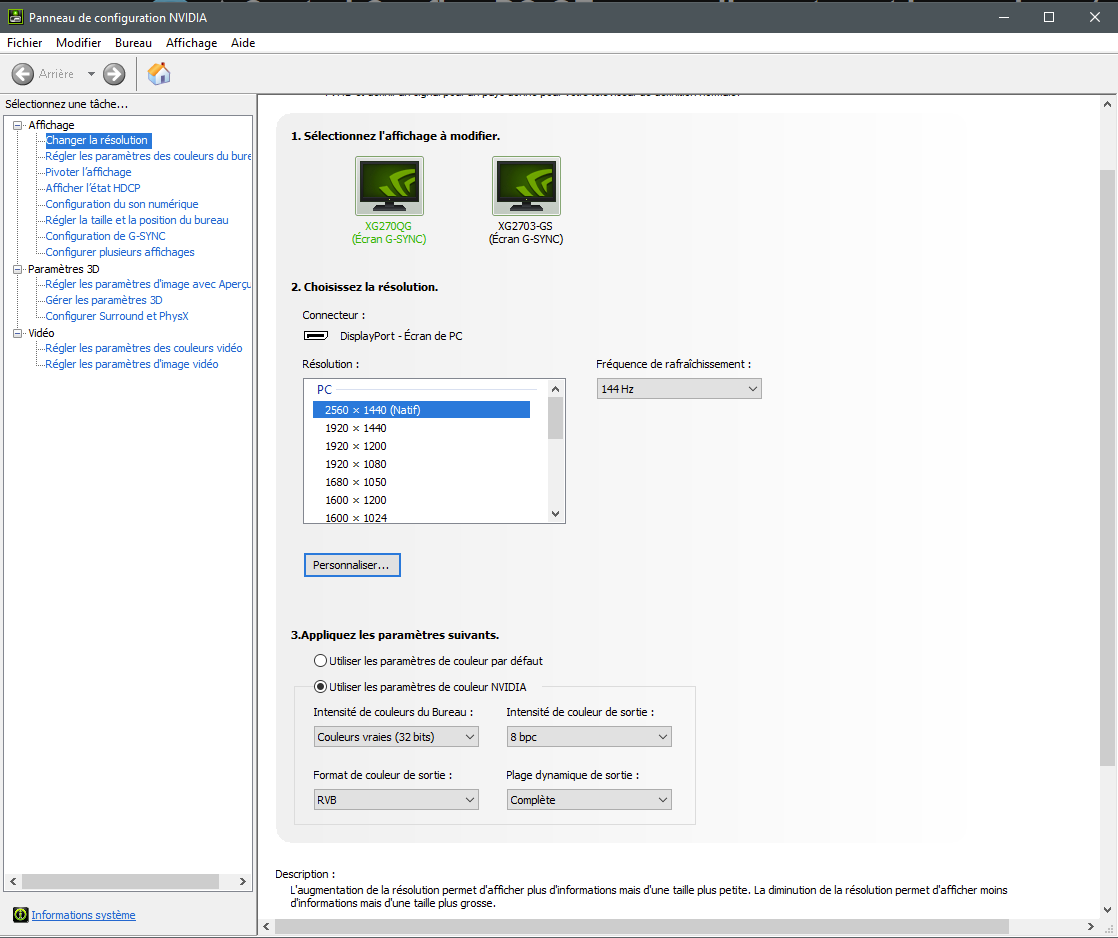Collapse the Vidéo tree node

click(18, 333)
